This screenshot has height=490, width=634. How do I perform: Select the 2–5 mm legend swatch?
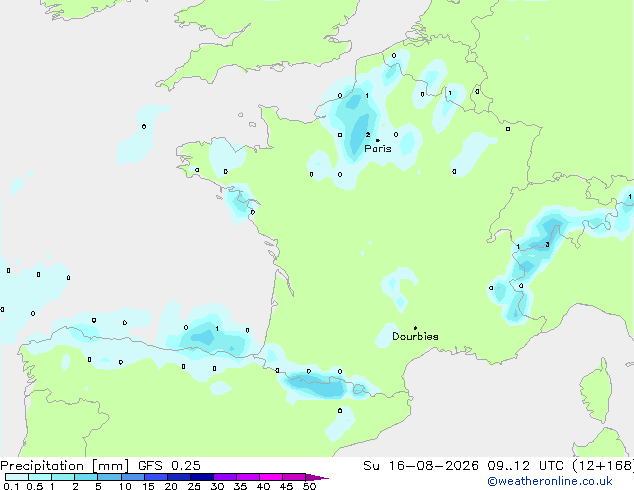point(86,477)
